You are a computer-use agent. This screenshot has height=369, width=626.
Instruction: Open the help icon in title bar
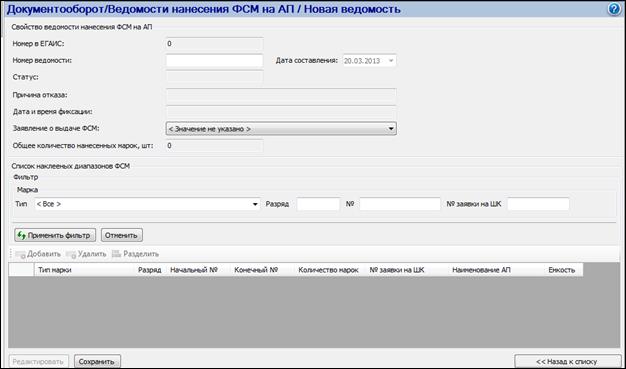[615, 9]
